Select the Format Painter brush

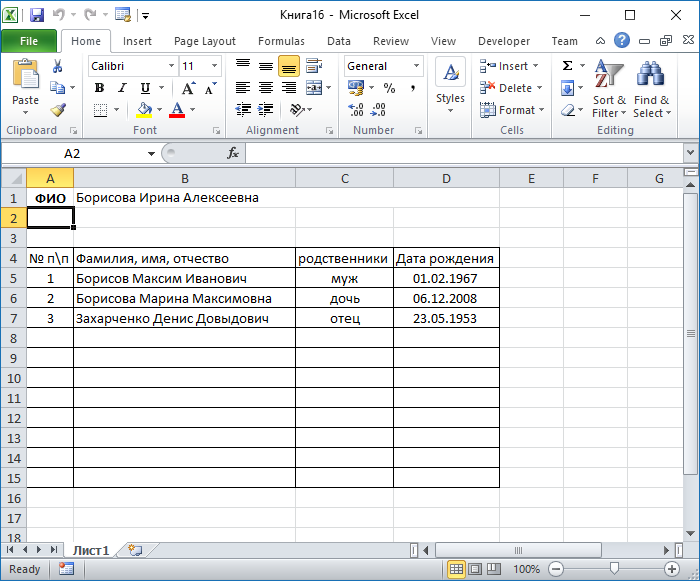(58, 110)
